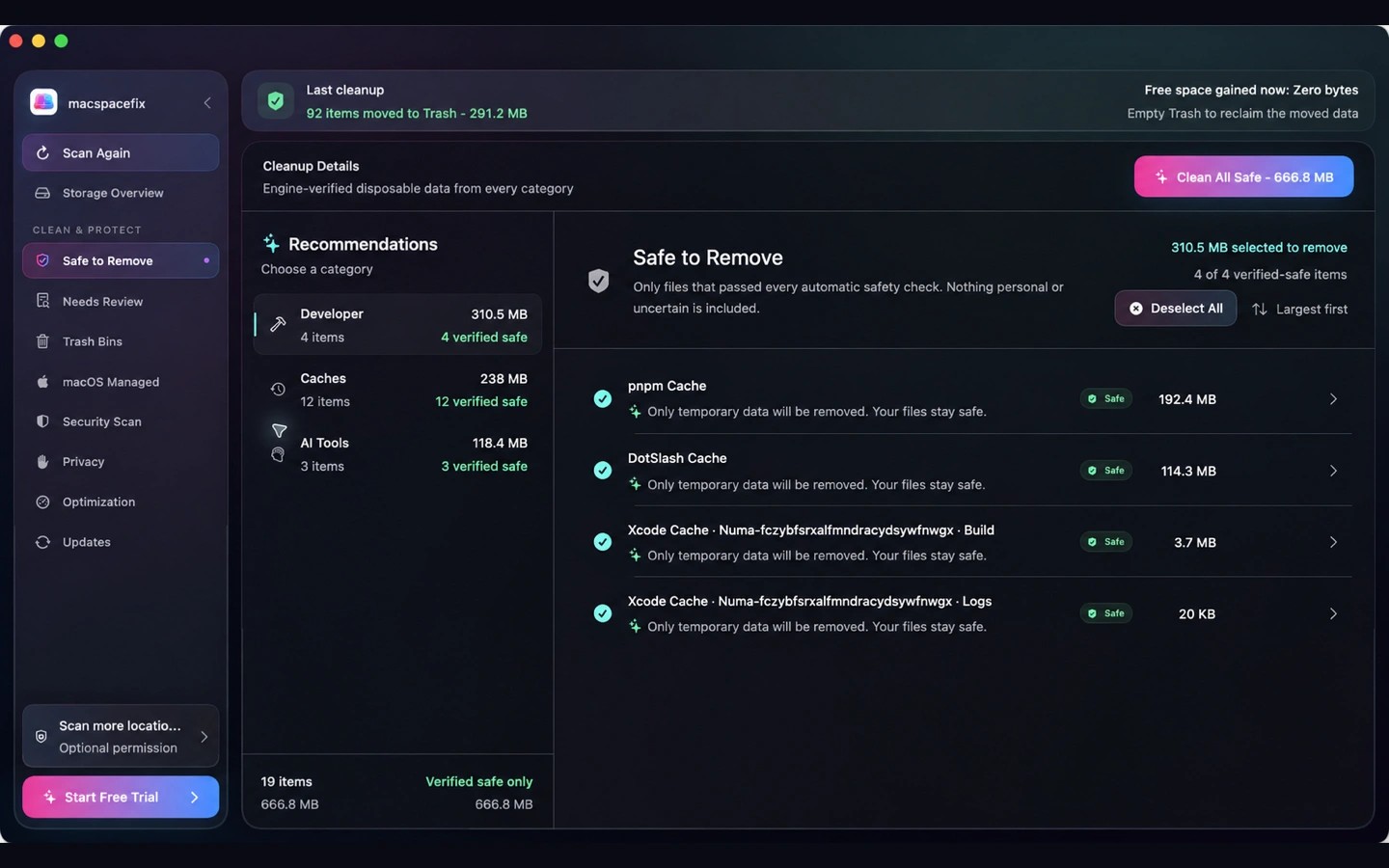Select the Developer category

[397, 325]
